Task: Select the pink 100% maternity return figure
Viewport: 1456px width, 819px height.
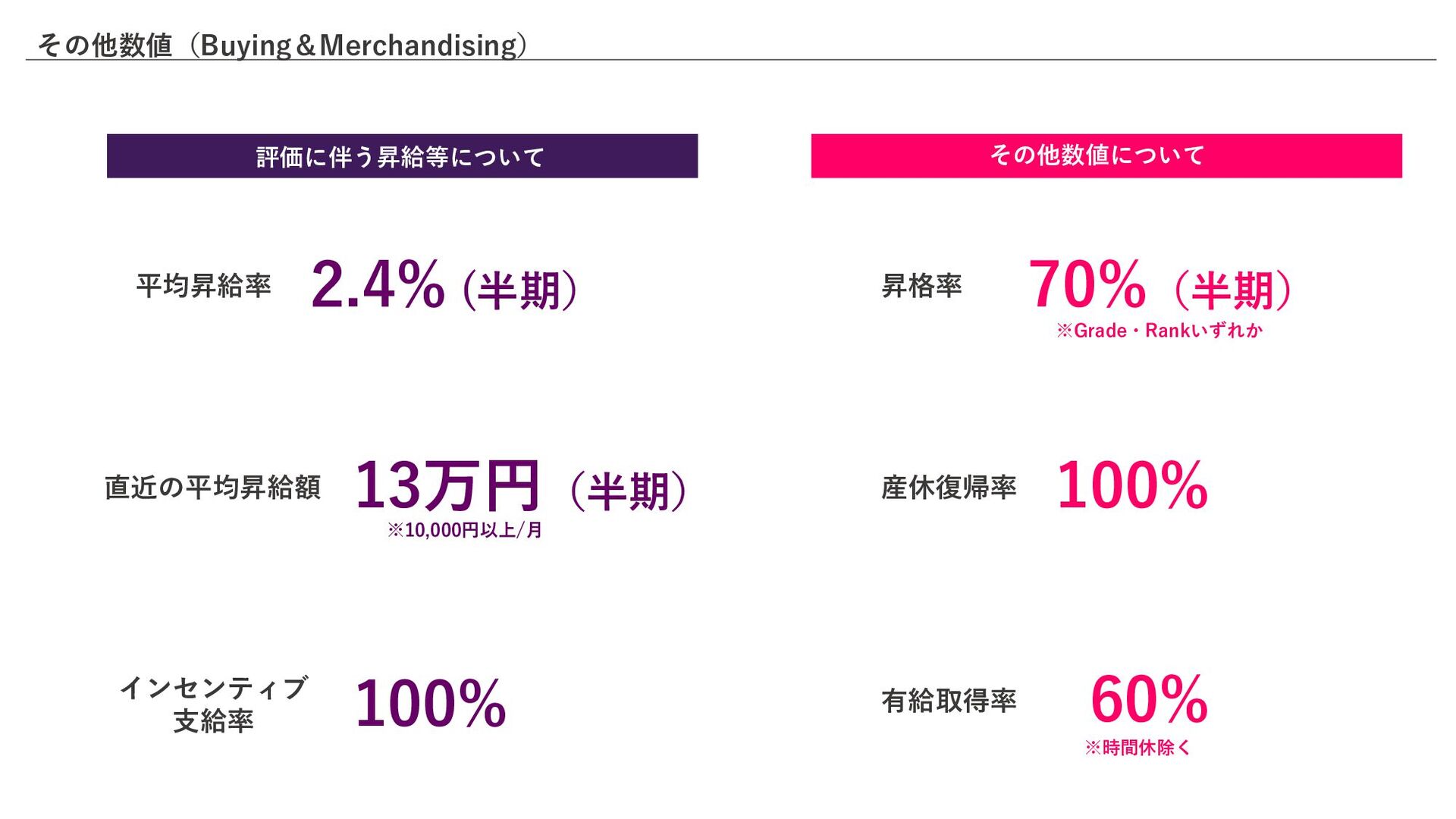Action: (1132, 485)
